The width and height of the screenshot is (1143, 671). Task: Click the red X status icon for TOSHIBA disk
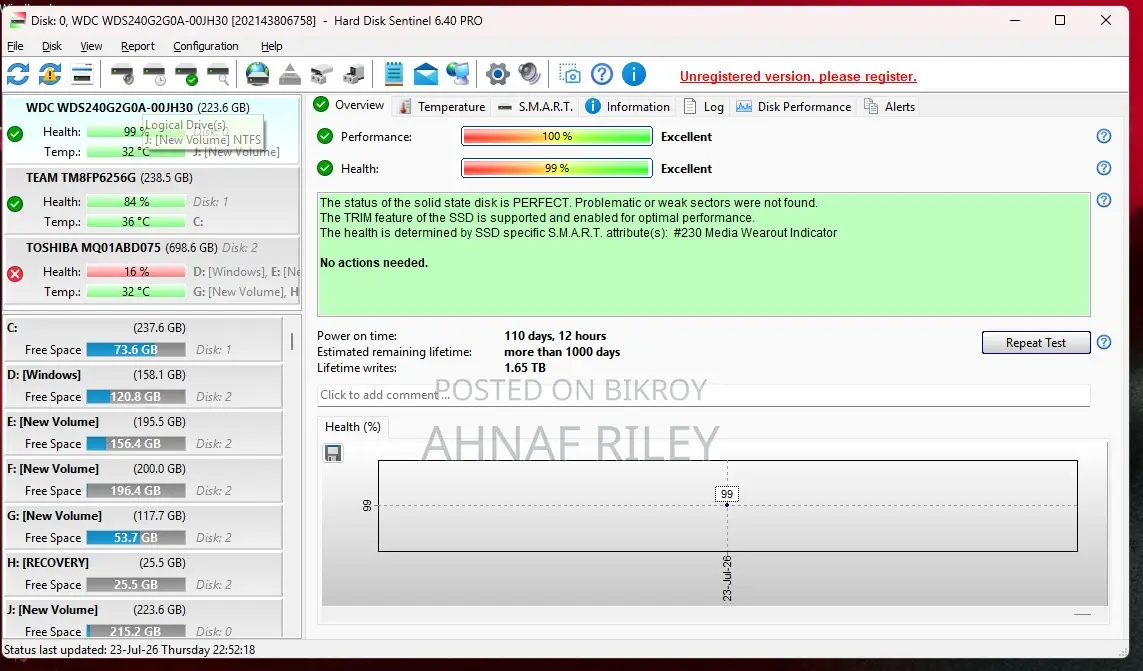(x=15, y=274)
